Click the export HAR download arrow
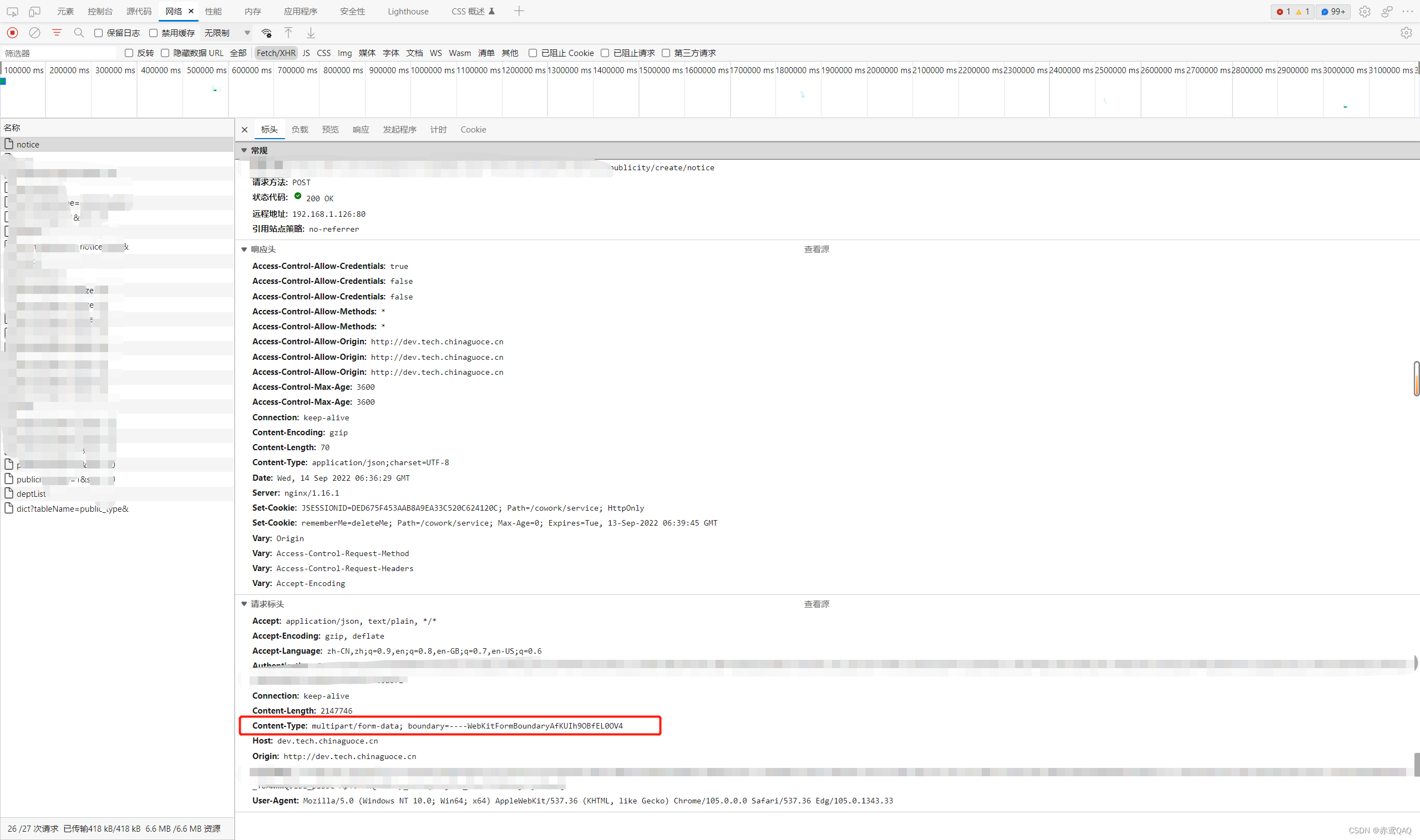 click(311, 33)
